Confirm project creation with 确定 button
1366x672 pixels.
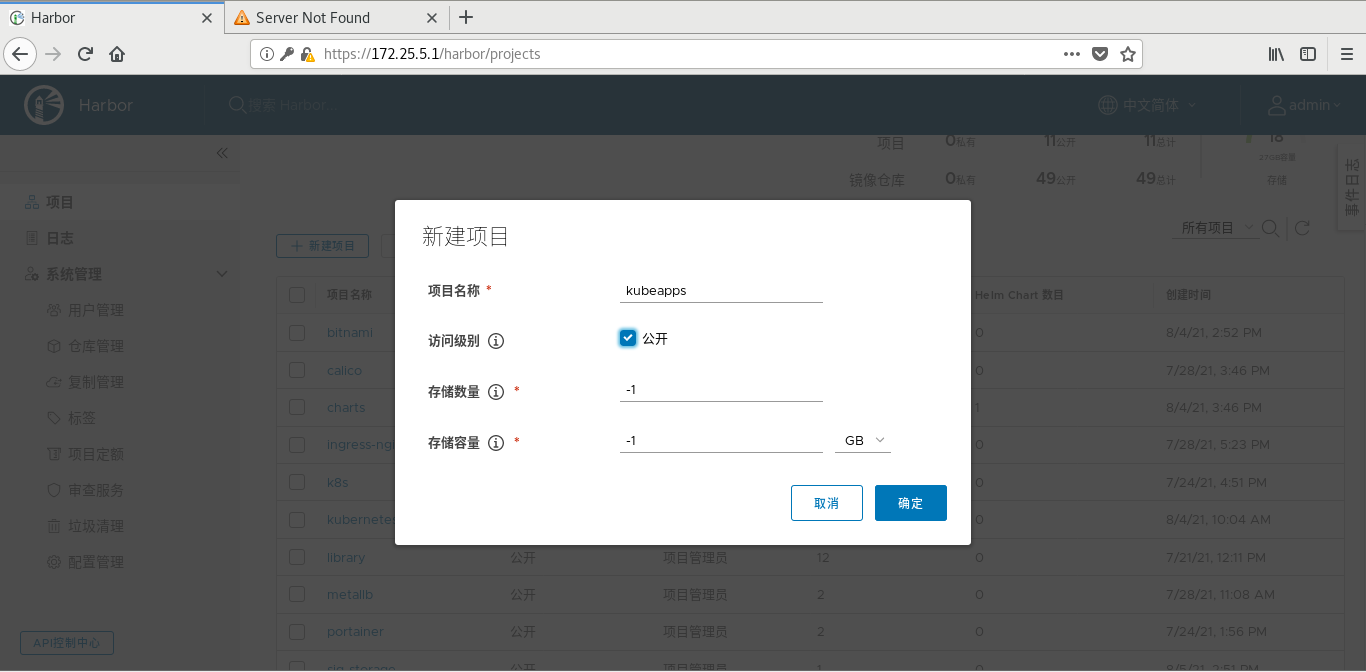click(910, 503)
